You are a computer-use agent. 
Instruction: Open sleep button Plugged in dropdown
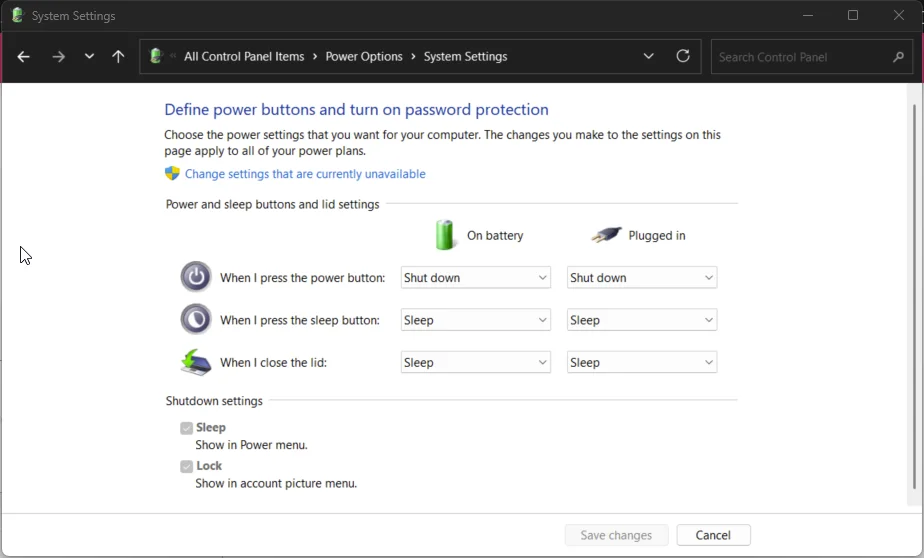tap(642, 320)
